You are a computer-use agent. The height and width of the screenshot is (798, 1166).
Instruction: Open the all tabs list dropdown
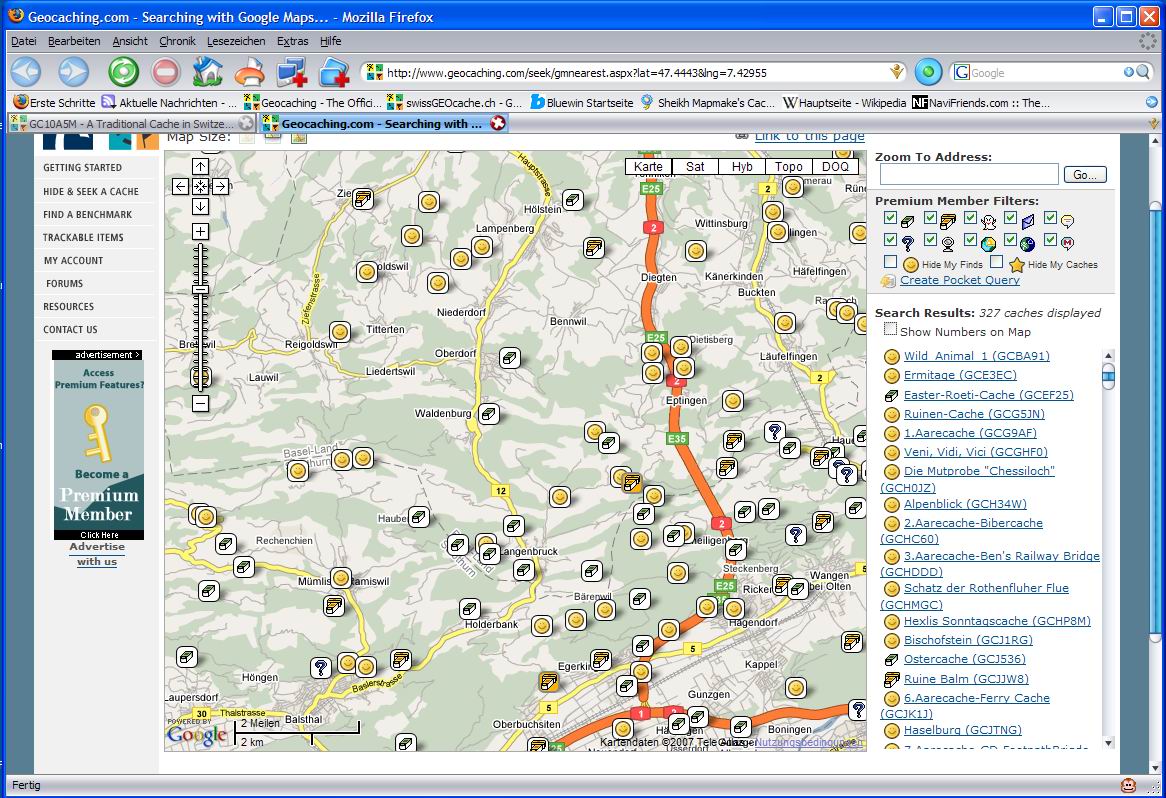(x=1153, y=123)
